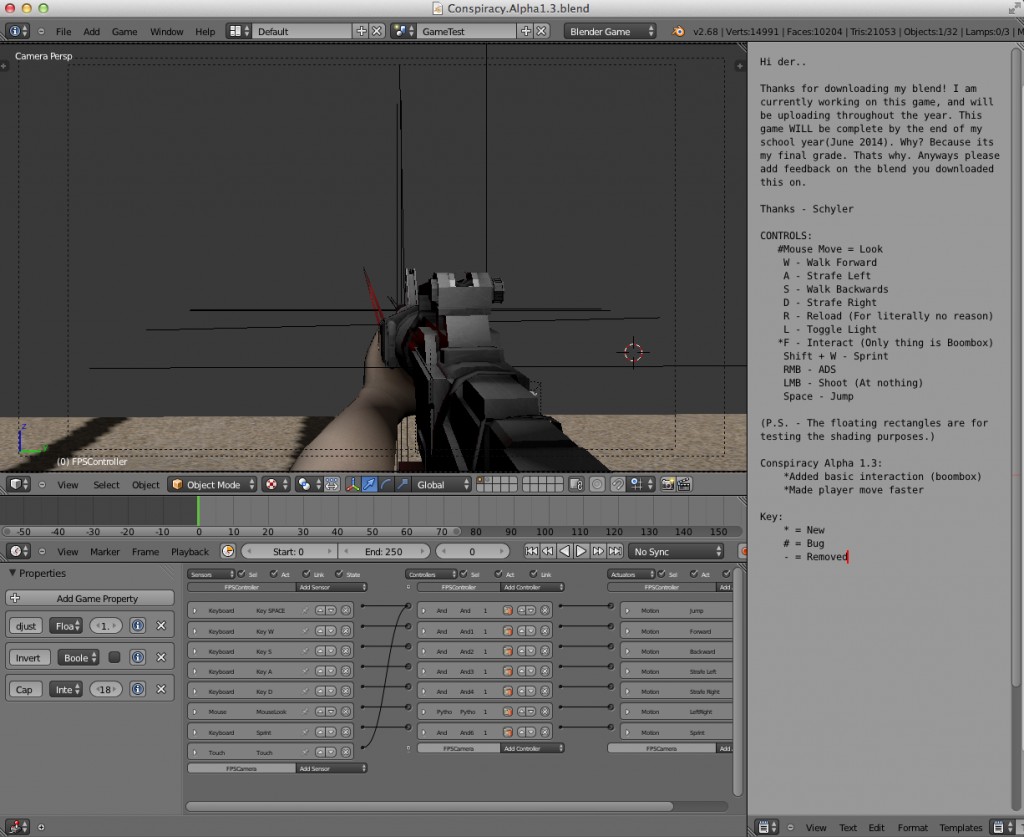Open the Global transform orientation dropdown

(x=441, y=484)
